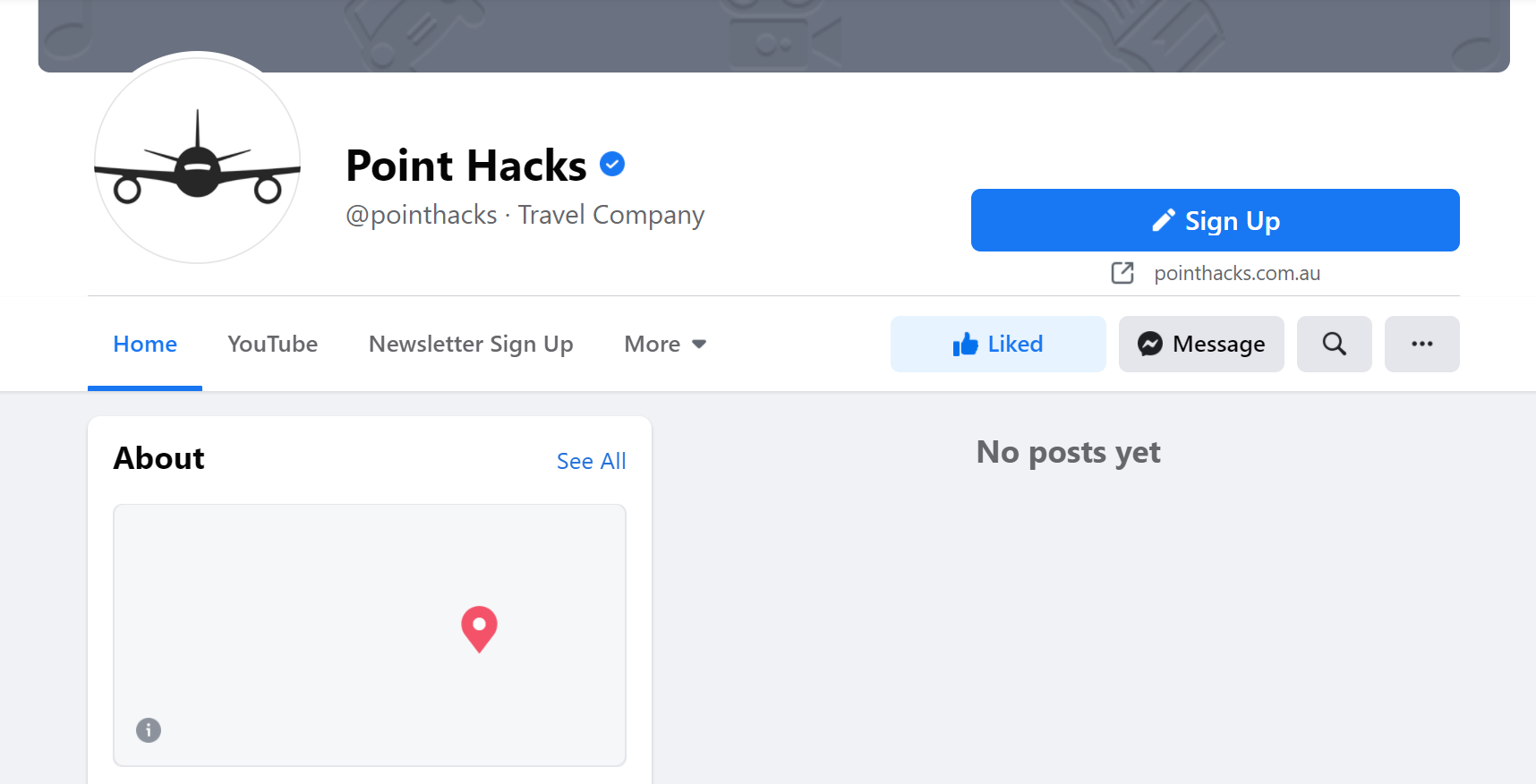The height and width of the screenshot is (784, 1536).
Task: Open the three-dots more options menu
Action: coord(1421,344)
